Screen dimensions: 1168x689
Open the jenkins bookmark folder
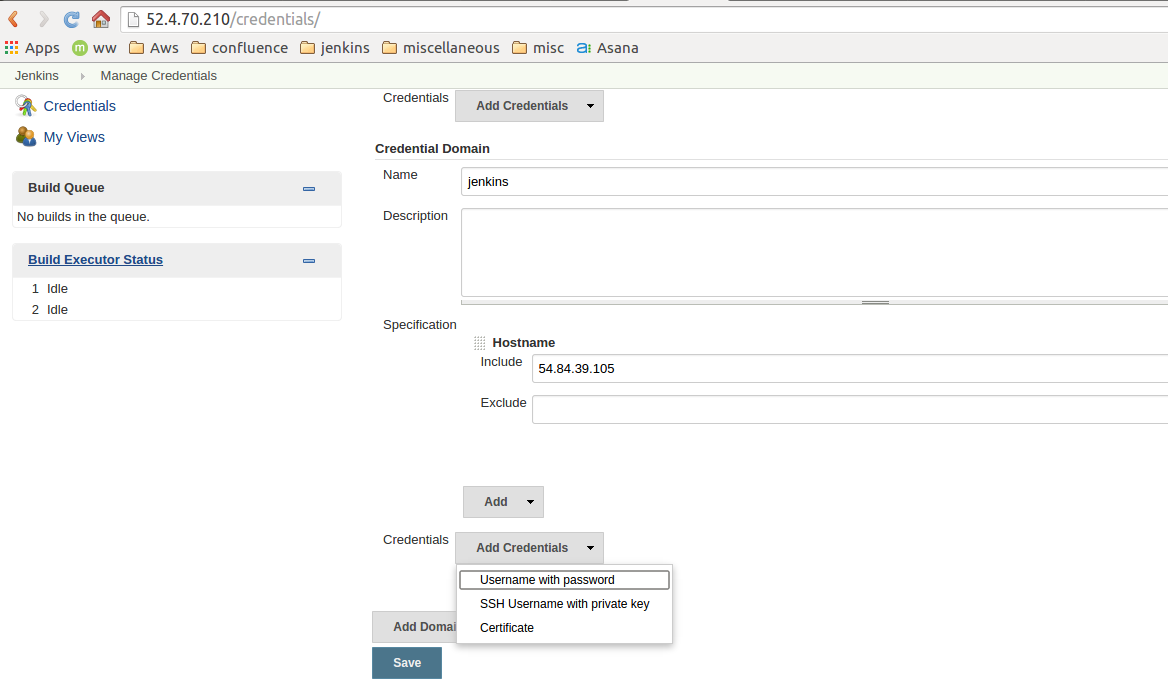tap(334, 48)
